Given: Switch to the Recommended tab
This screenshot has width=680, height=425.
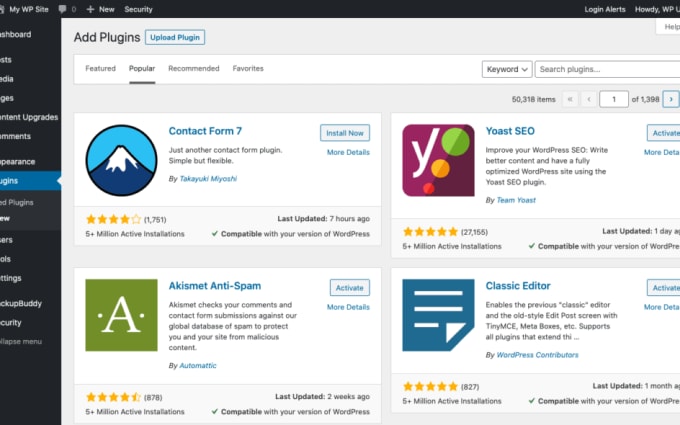Looking at the screenshot, I should [194, 69].
